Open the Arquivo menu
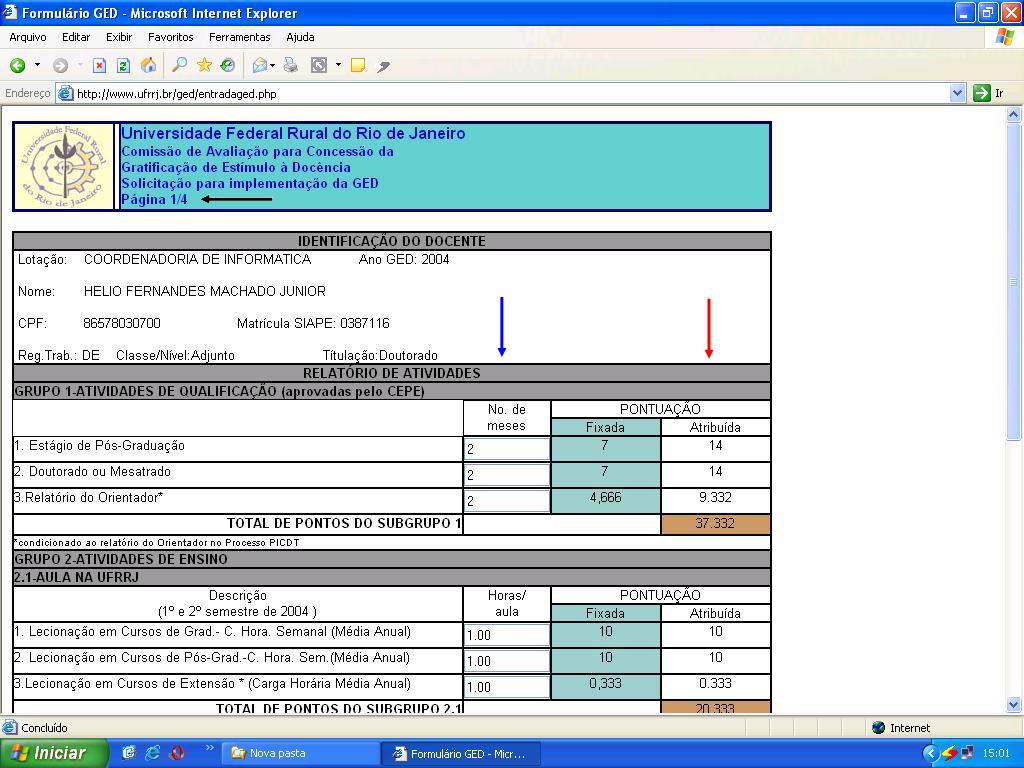 coord(27,37)
